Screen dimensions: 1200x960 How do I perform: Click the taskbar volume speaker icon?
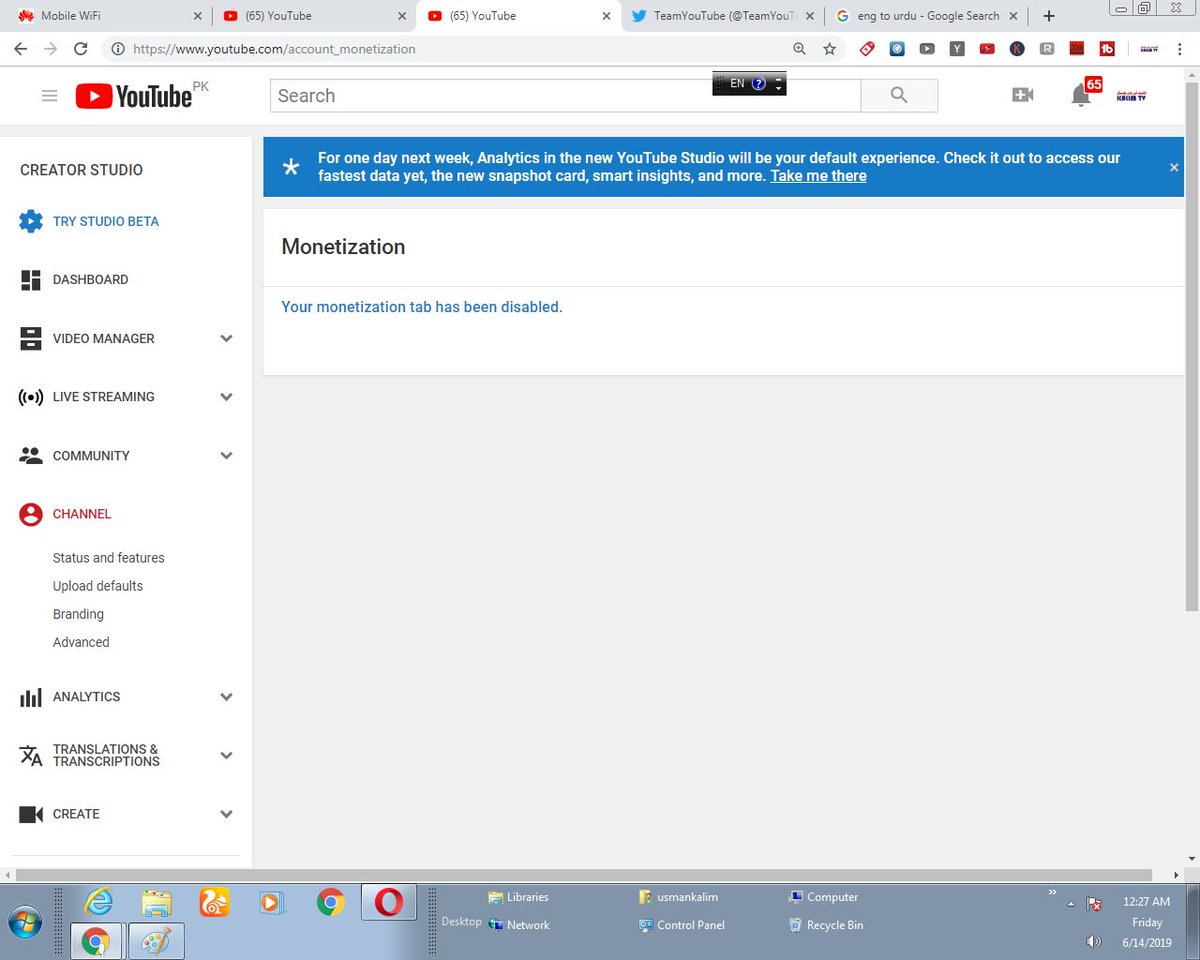[1093, 942]
